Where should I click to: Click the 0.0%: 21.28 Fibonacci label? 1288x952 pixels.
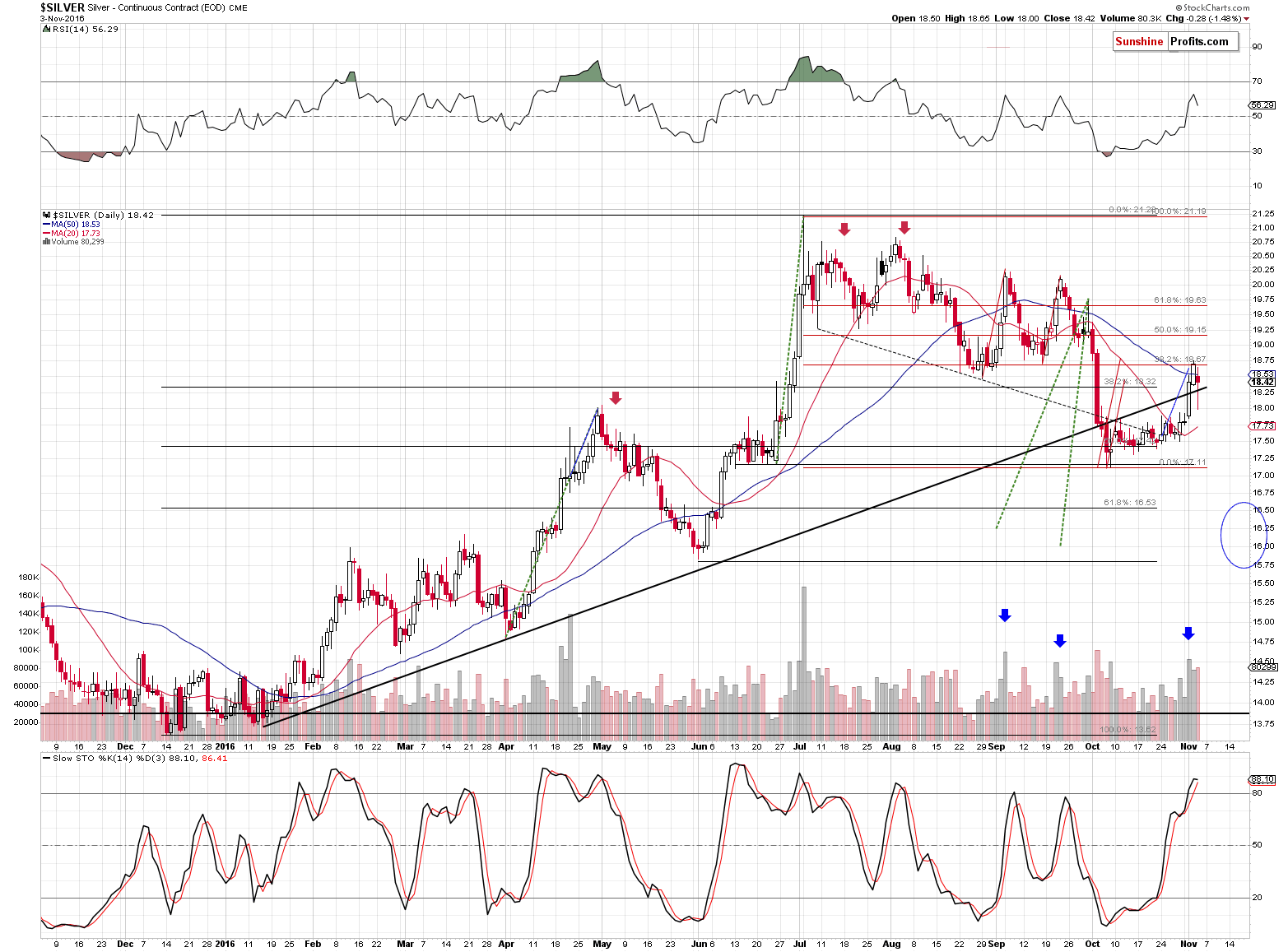[x=1132, y=210]
